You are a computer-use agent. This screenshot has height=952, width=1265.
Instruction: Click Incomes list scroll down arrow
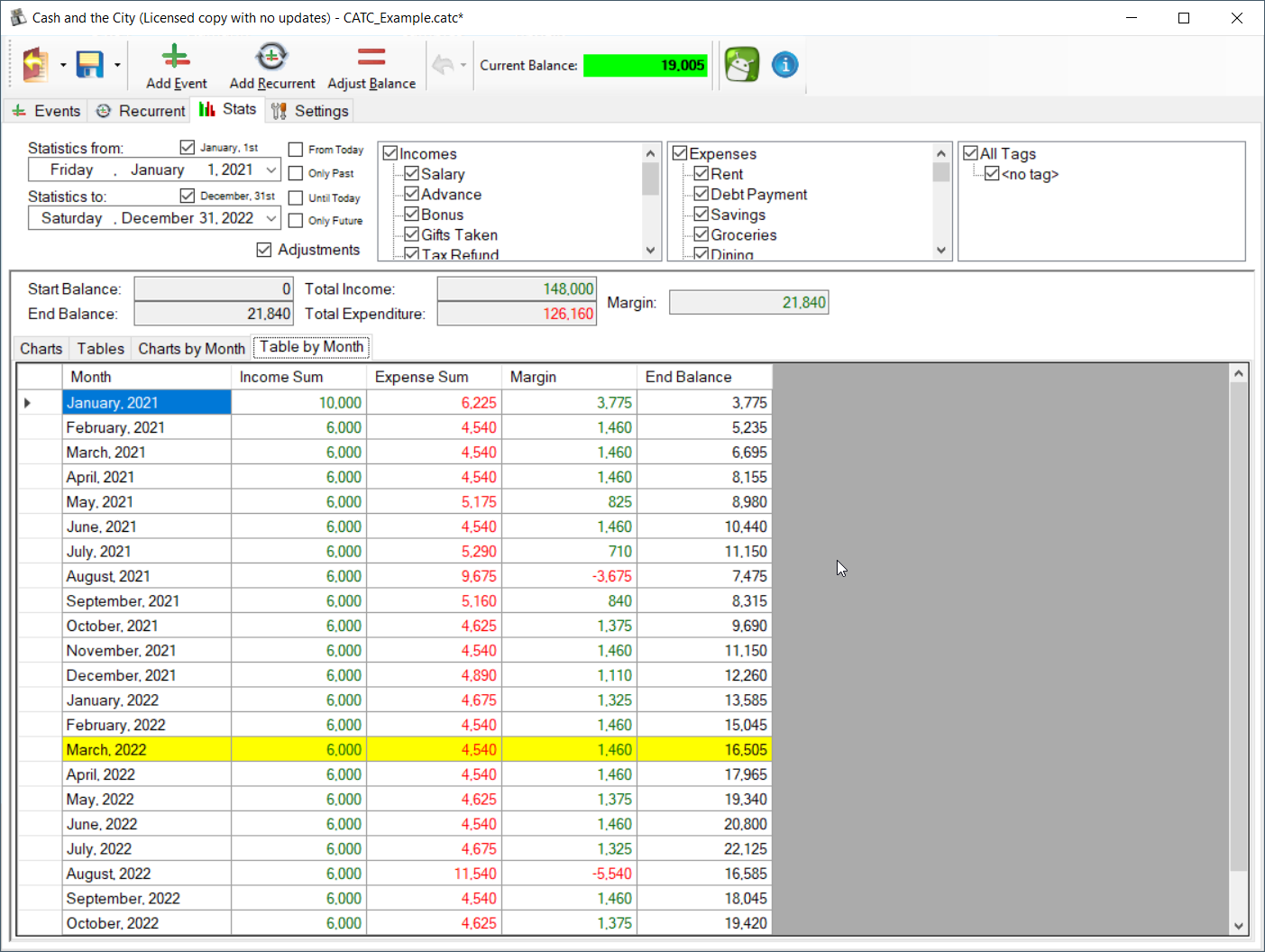click(x=651, y=251)
